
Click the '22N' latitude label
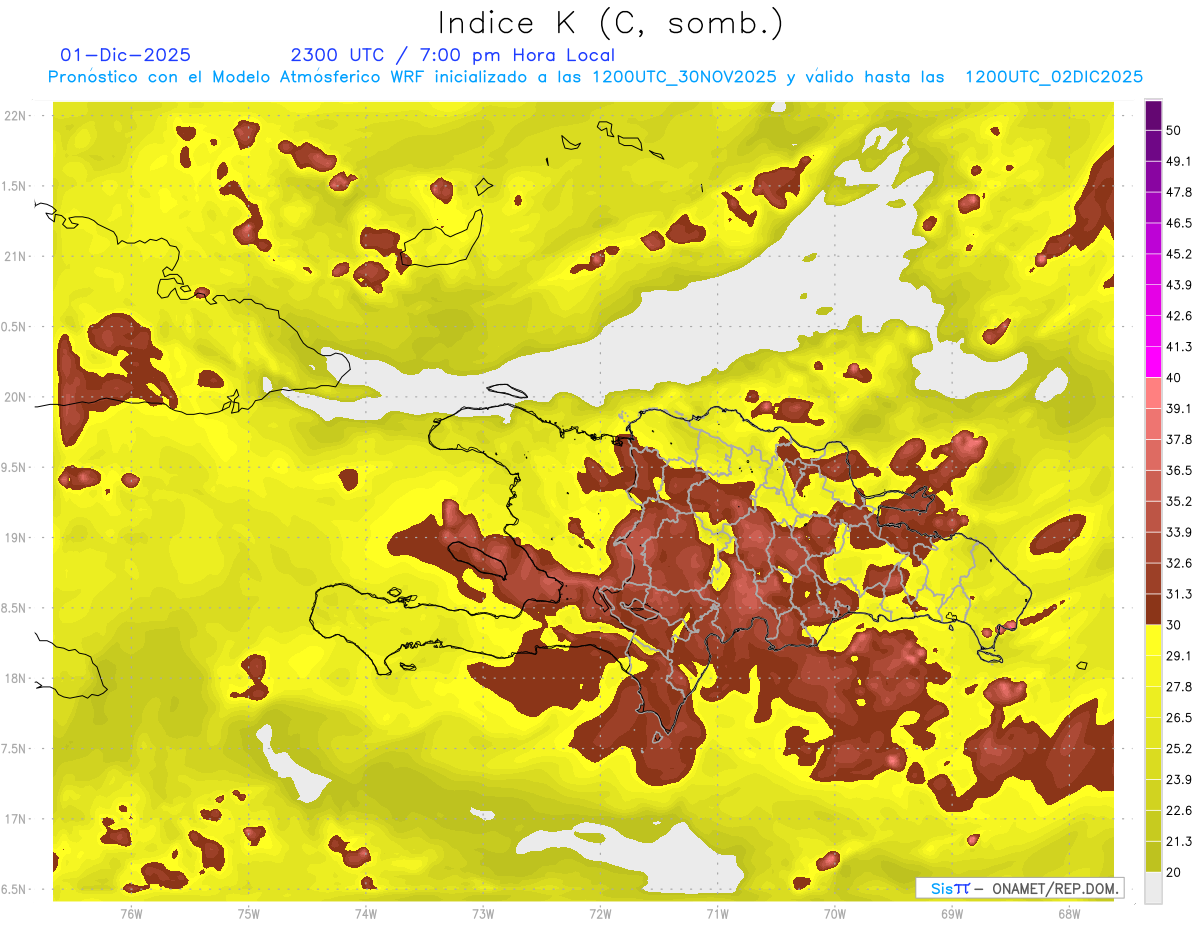point(15,116)
